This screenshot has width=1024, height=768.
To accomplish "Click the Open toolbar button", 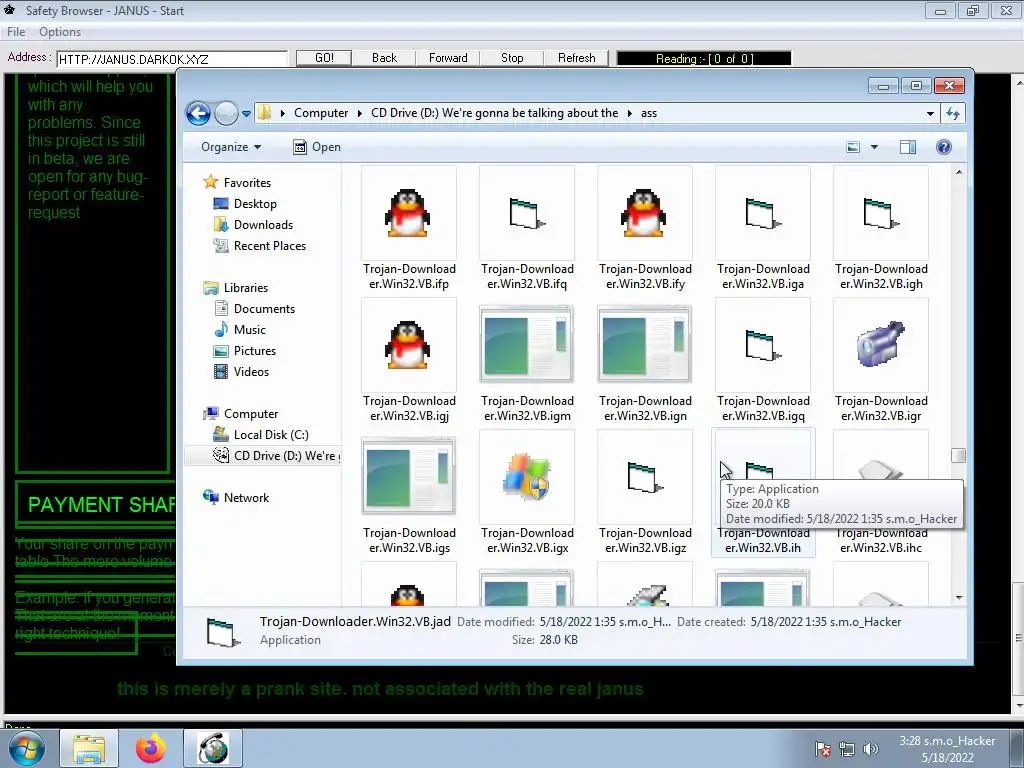I will click(x=316, y=147).
